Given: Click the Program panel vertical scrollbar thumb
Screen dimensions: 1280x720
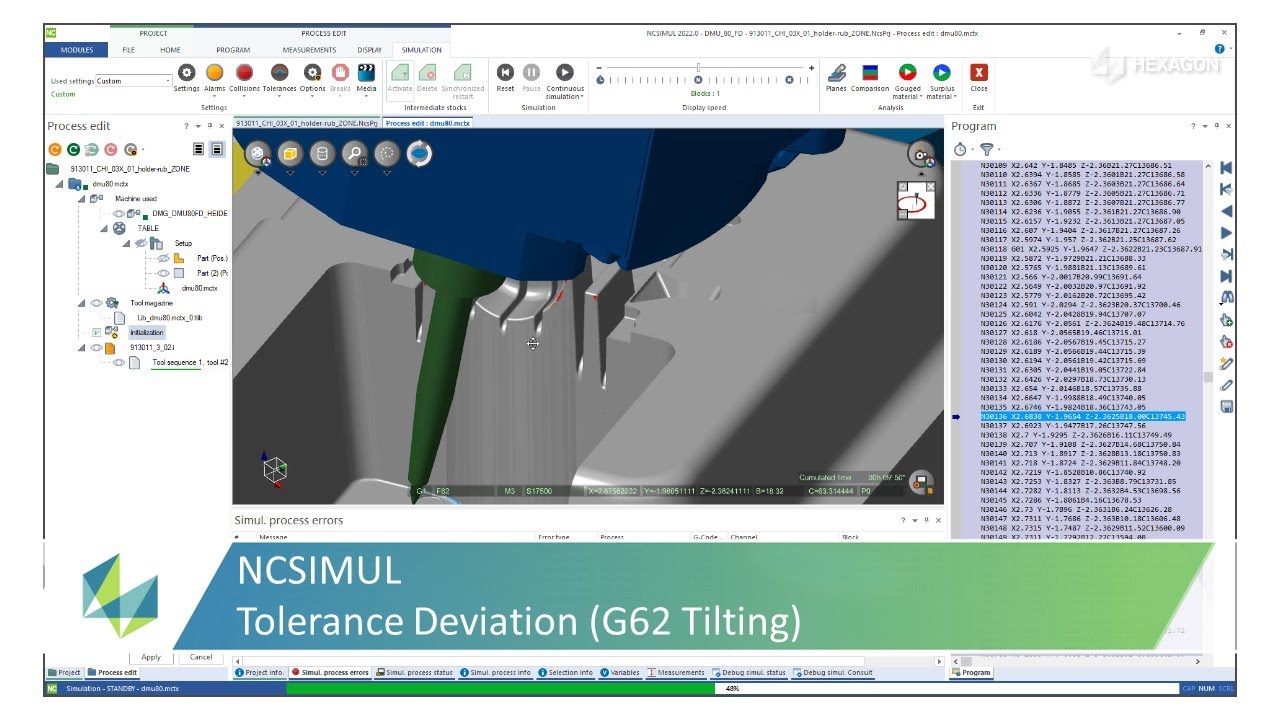Looking at the screenshot, I should 1208,378.
